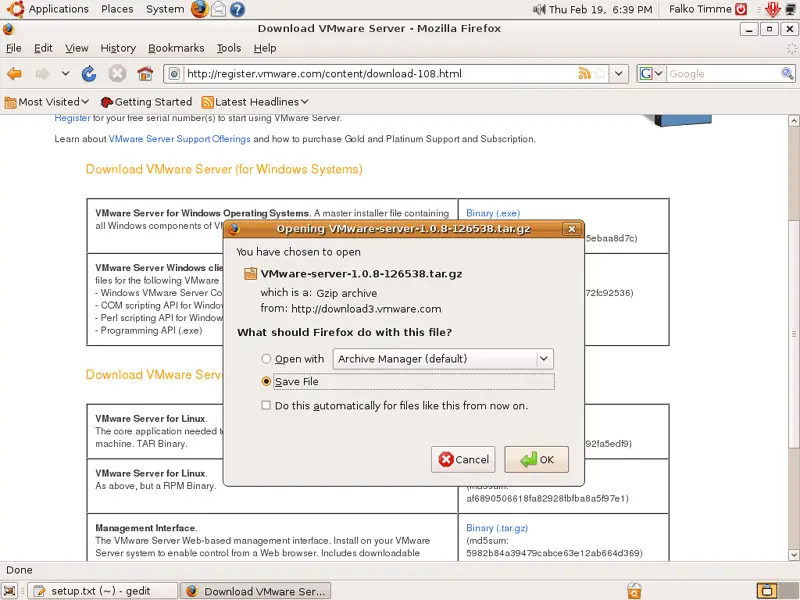Open the File menu
The image size is (800, 600).
[x=14, y=48]
